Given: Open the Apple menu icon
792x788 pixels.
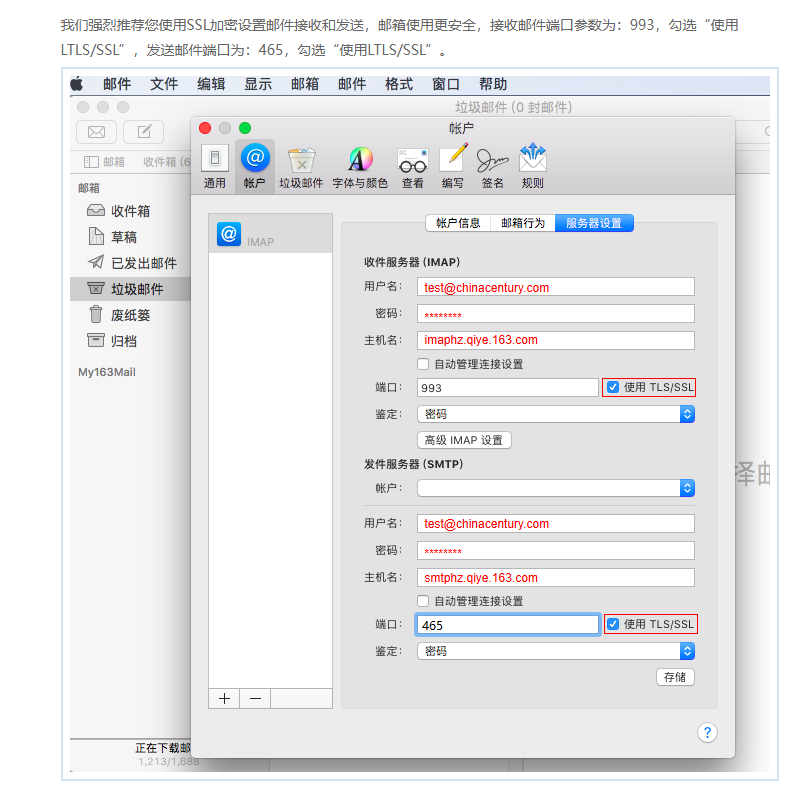Looking at the screenshot, I should tap(77, 83).
